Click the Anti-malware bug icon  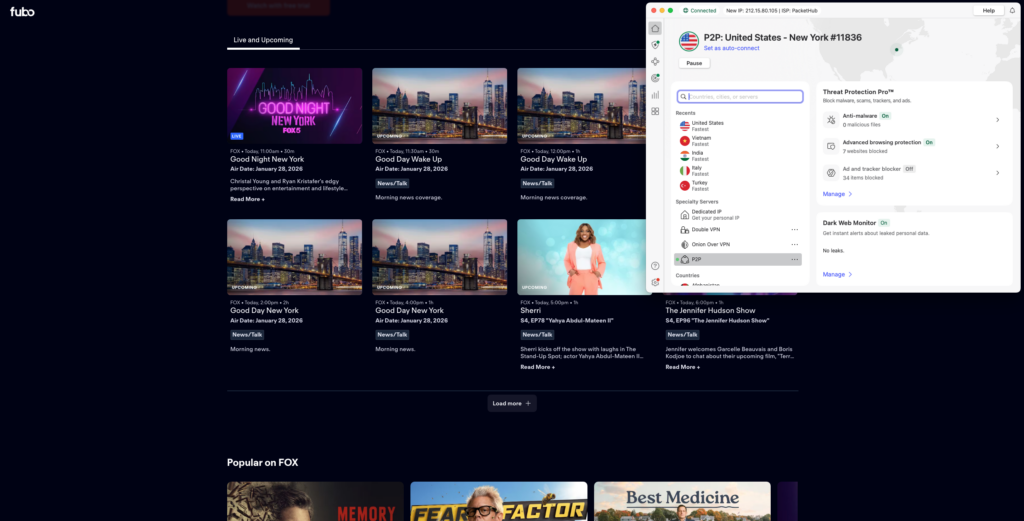pyautogui.click(x=831, y=120)
